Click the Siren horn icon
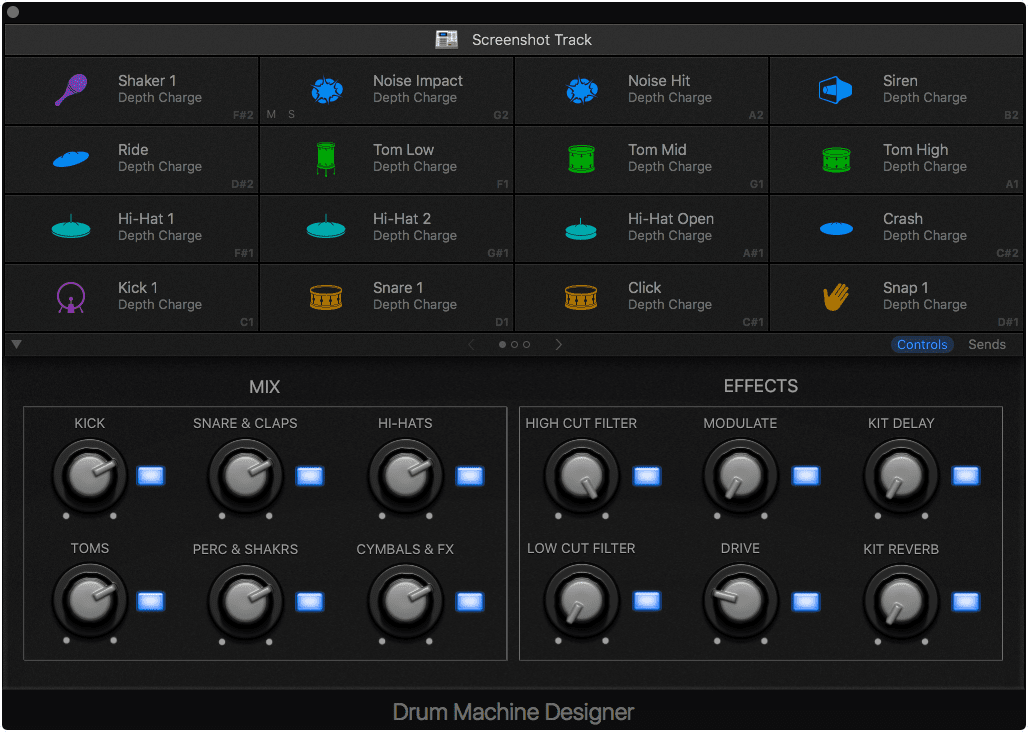Image resolution: width=1028 pixels, height=732 pixels. (836, 89)
